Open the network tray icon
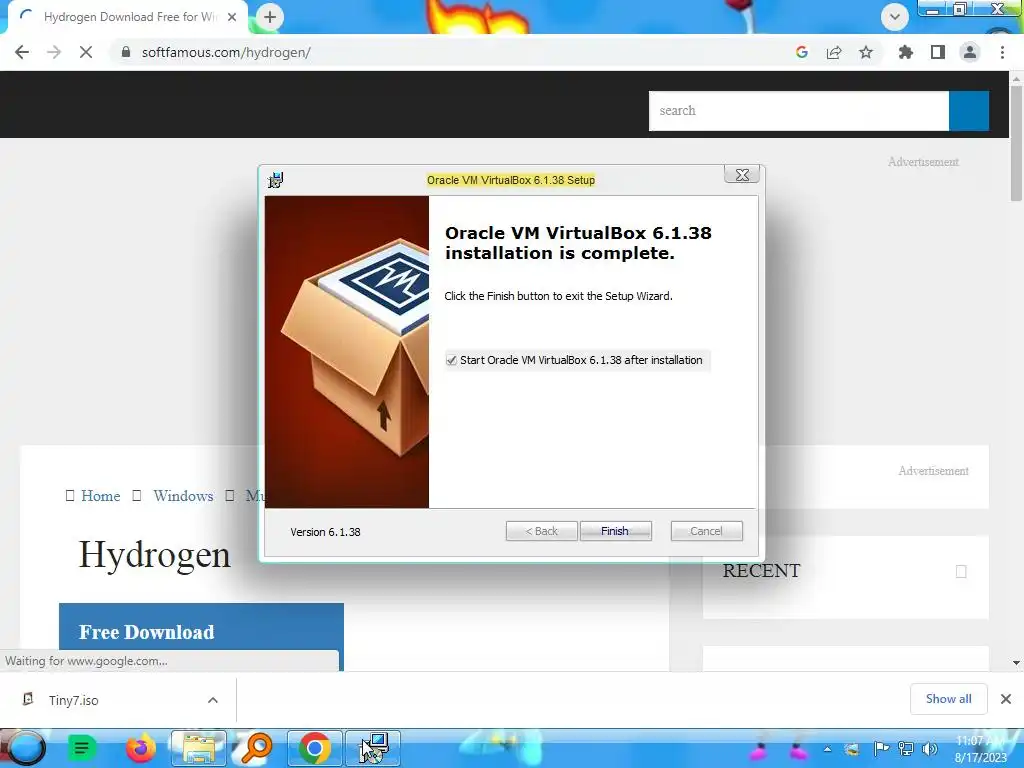This screenshot has width=1024, height=768. tap(905, 749)
